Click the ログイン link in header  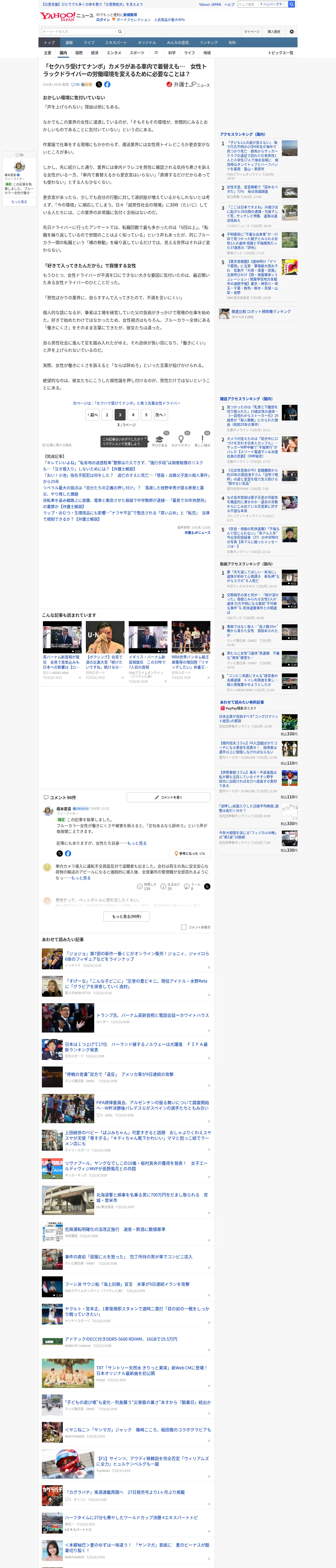103,20
